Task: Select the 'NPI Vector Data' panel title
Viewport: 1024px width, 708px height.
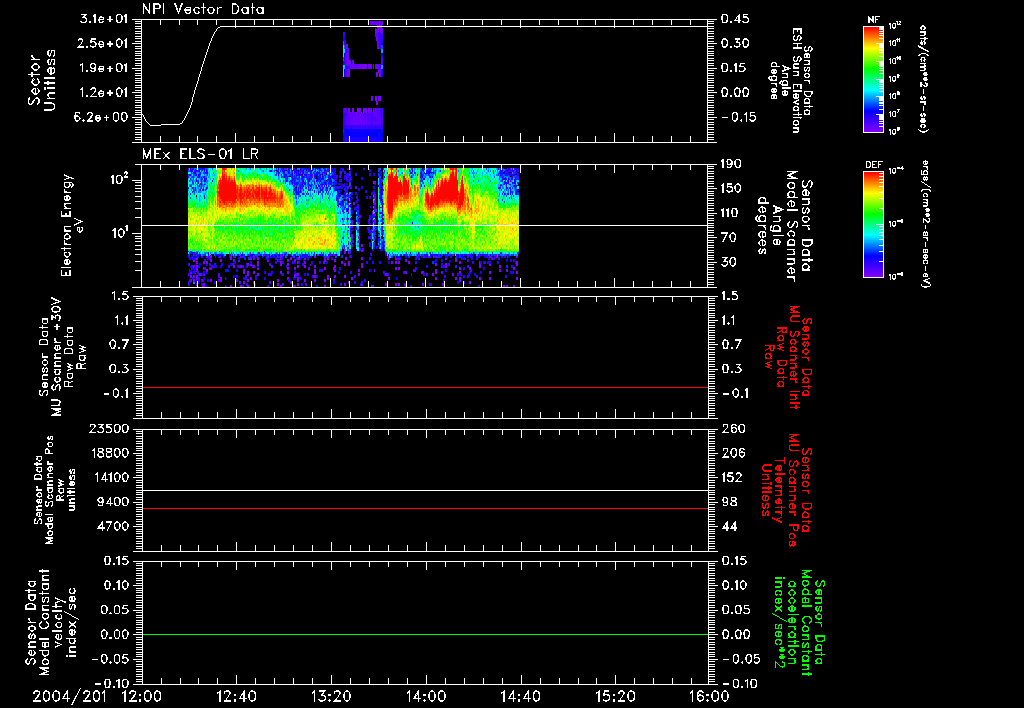Action: point(203,9)
